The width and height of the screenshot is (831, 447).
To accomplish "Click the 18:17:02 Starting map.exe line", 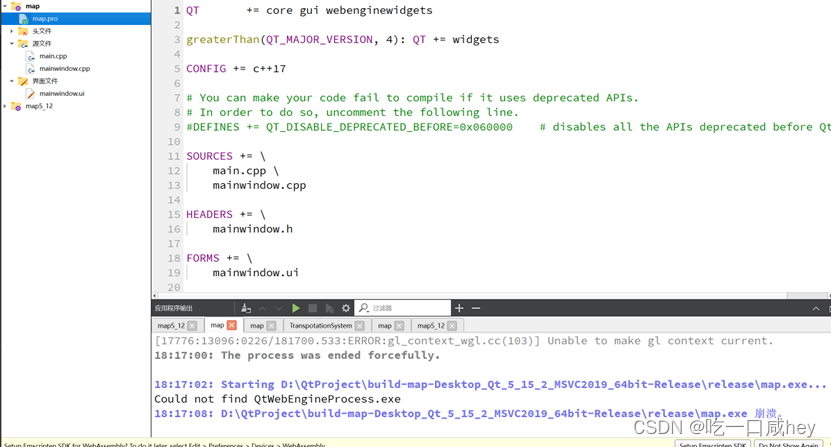I will tap(490, 384).
